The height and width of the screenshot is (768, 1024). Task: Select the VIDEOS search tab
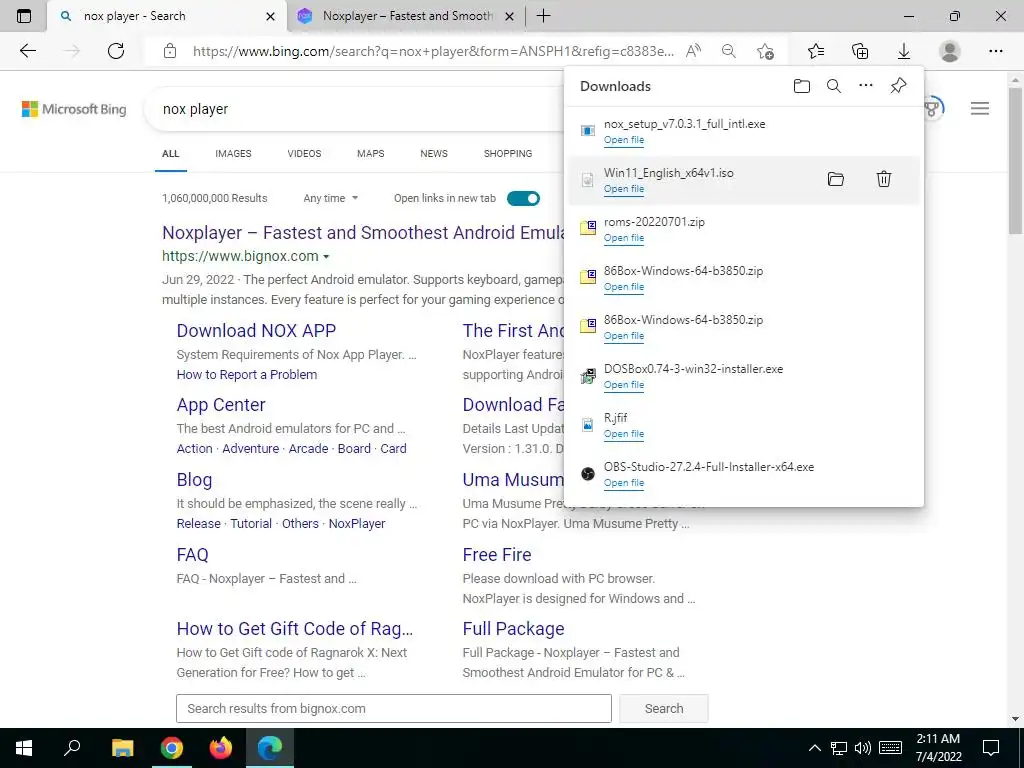pos(304,153)
